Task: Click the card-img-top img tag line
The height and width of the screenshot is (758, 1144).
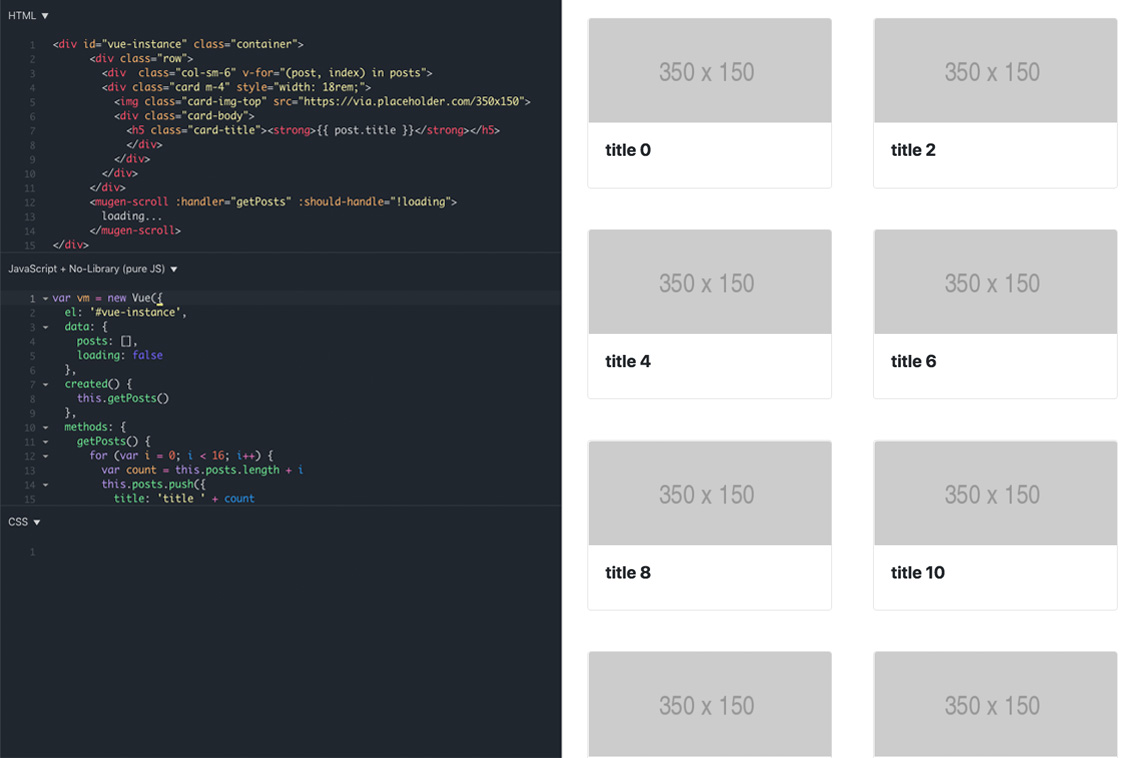Action: 322,101
